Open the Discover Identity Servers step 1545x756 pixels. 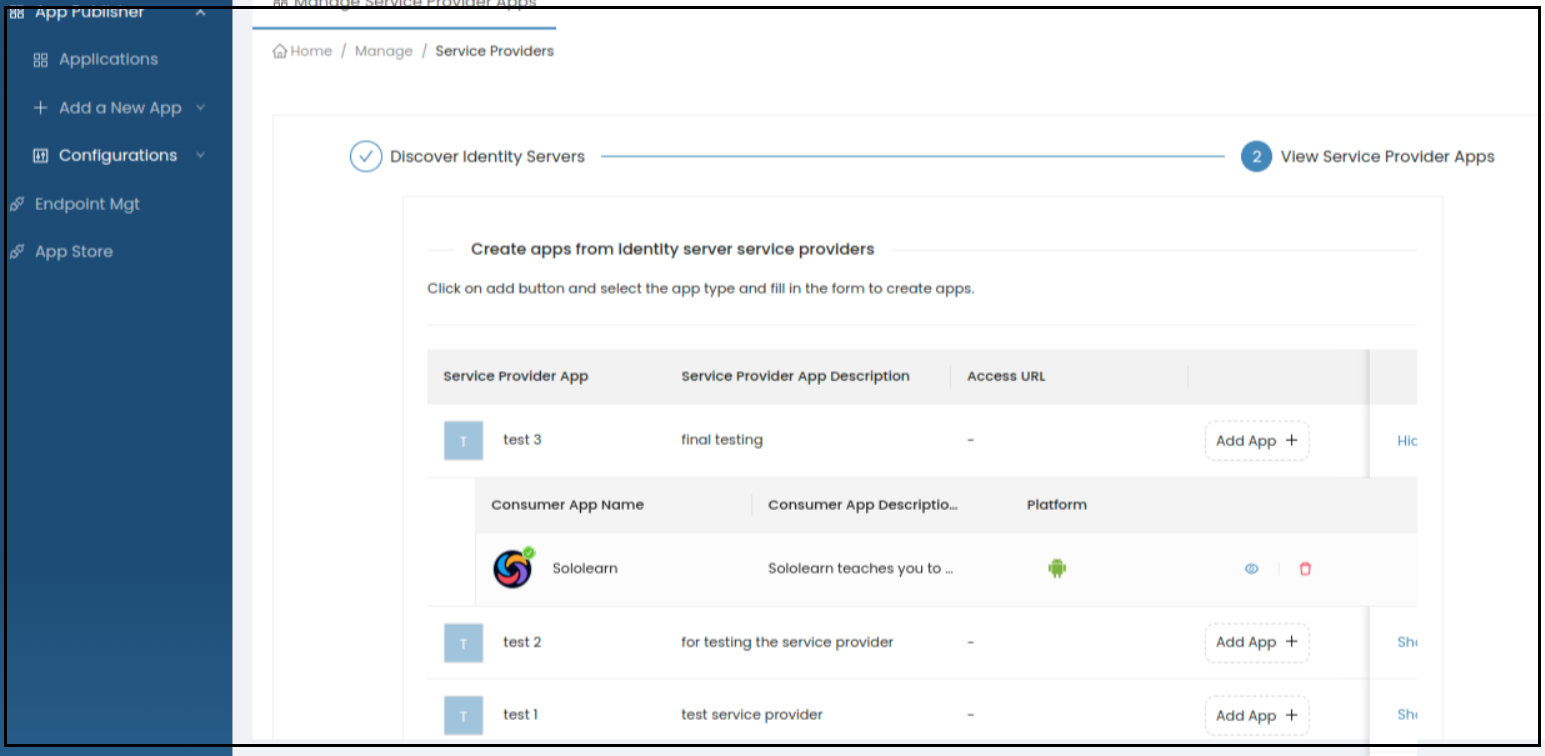(487, 157)
